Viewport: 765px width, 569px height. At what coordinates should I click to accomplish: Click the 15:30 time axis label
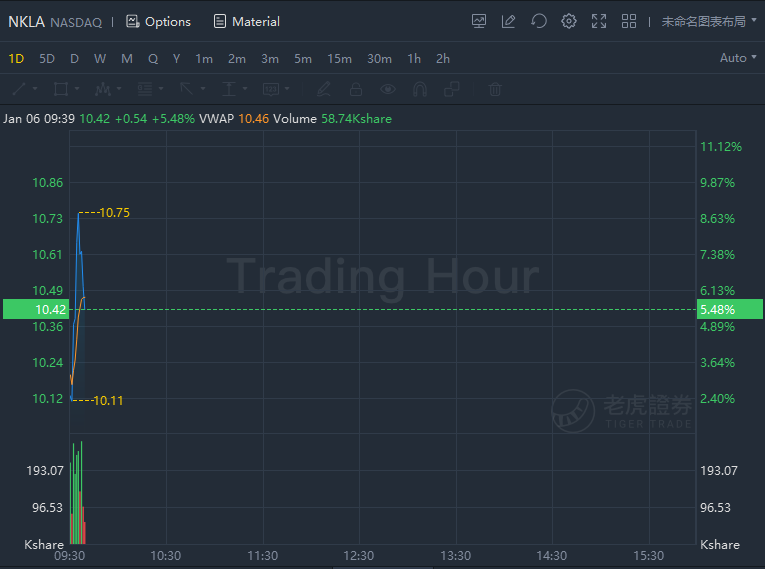coord(649,556)
